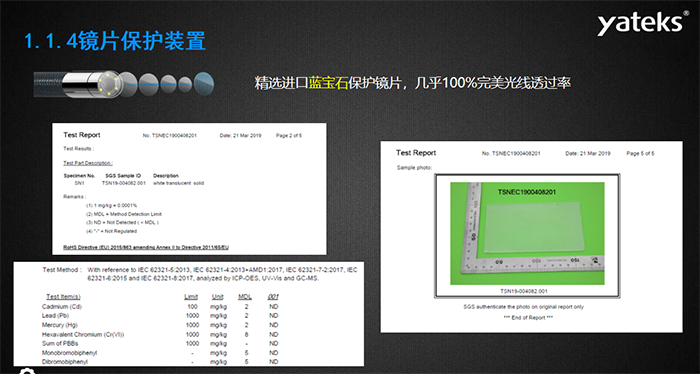Viewport: 700px width, 374px height.
Task: Click the yateks logo
Action: [x=642, y=23]
